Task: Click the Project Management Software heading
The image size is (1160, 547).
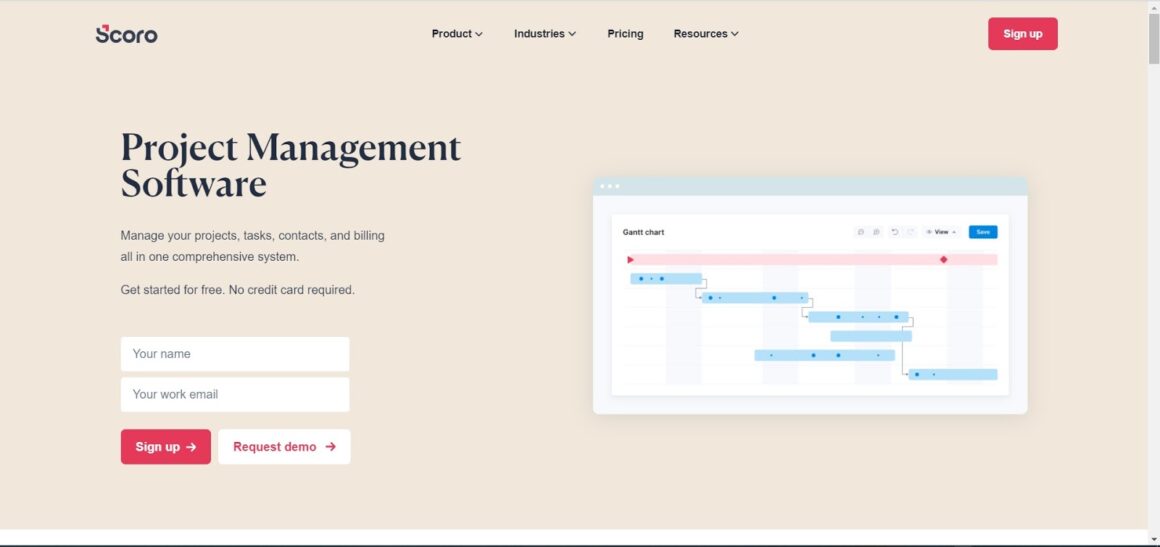Action: pos(291,165)
